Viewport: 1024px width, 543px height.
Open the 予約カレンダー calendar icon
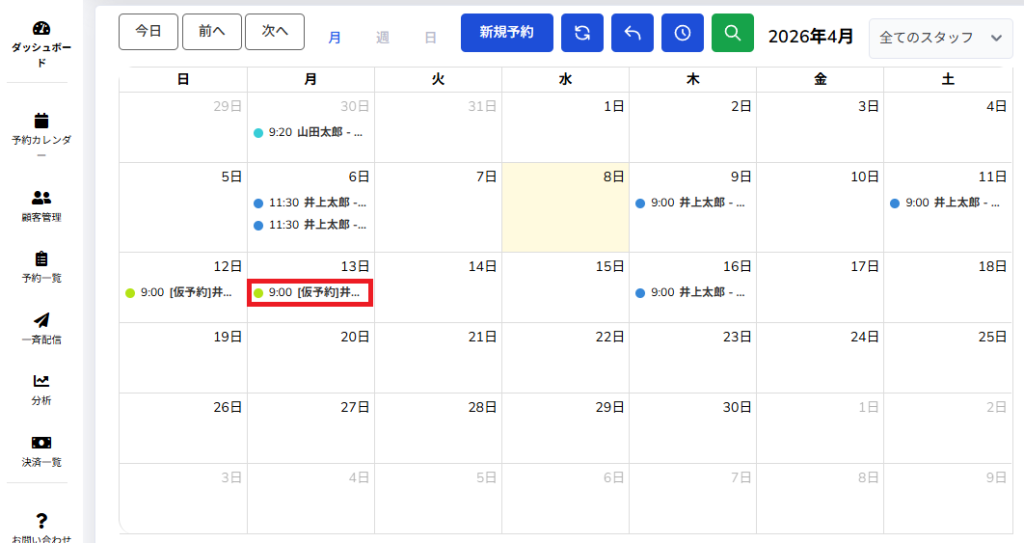click(41, 120)
